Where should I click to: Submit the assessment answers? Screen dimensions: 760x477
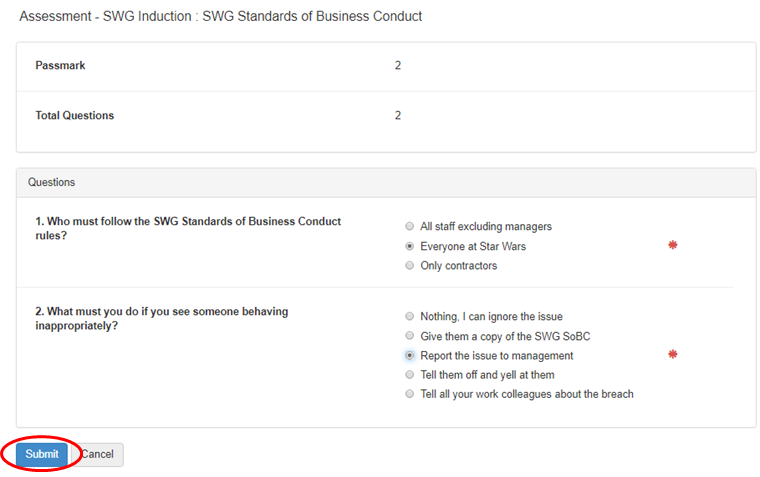point(42,454)
